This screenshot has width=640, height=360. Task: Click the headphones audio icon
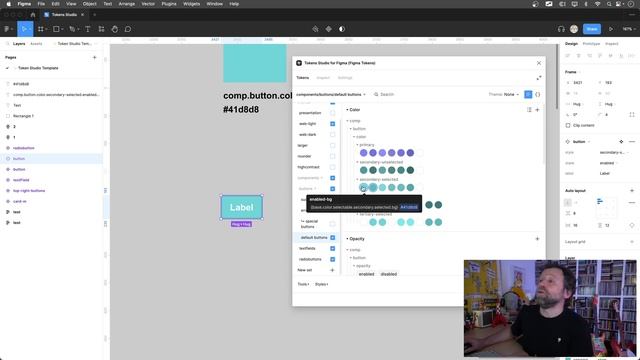(x=561, y=29)
